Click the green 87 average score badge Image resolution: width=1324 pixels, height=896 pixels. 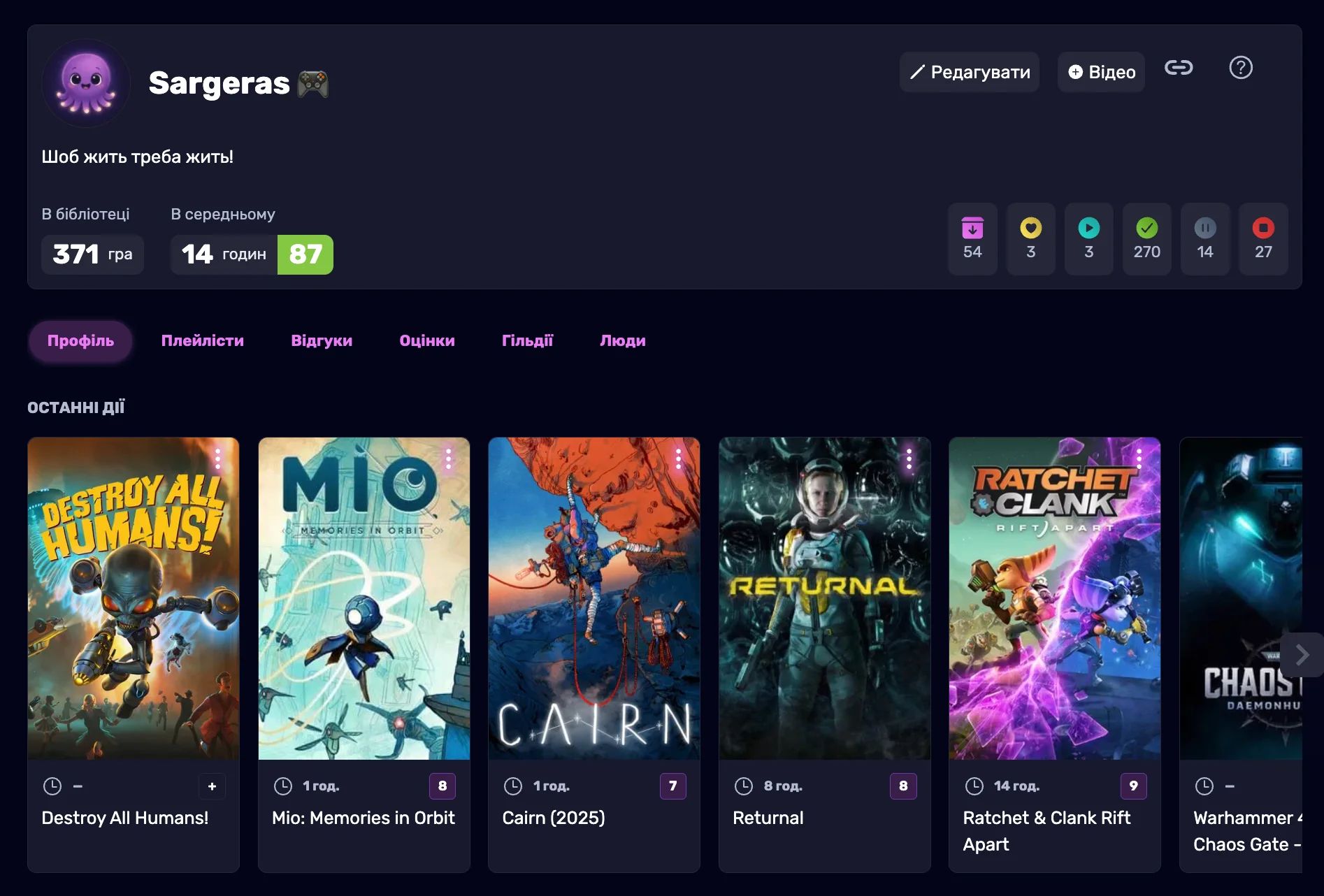click(305, 254)
